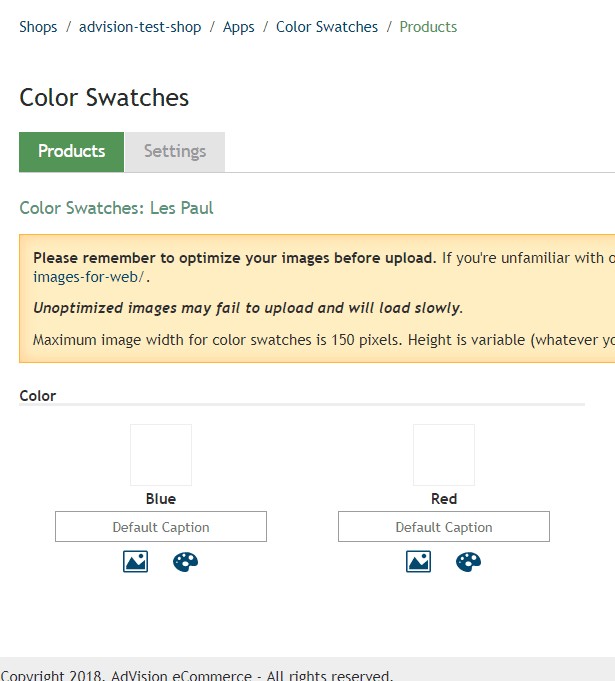Click the Blue swatch caption field
The width and height of the screenshot is (615, 681).
tap(161, 527)
